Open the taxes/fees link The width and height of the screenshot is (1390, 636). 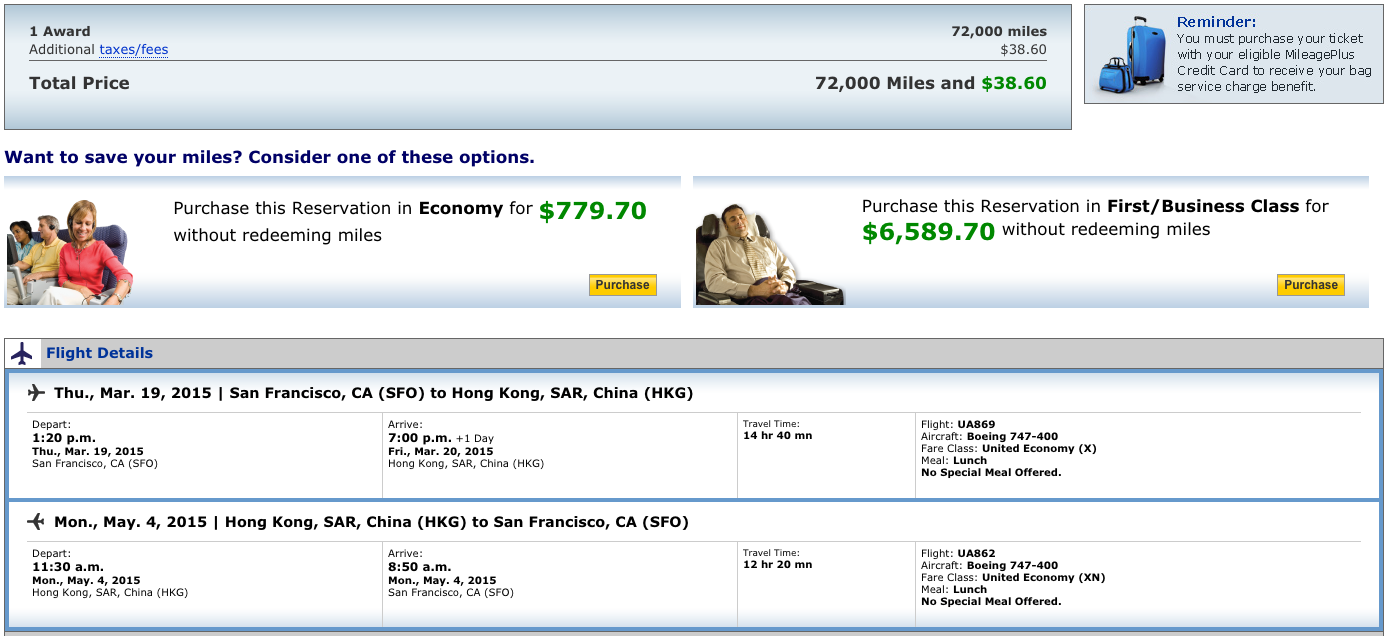click(133, 49)
